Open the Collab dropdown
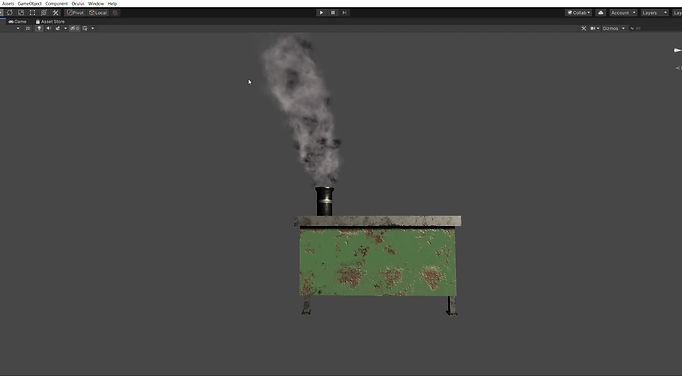Viewport: 682px width, 376px height. 578,13
